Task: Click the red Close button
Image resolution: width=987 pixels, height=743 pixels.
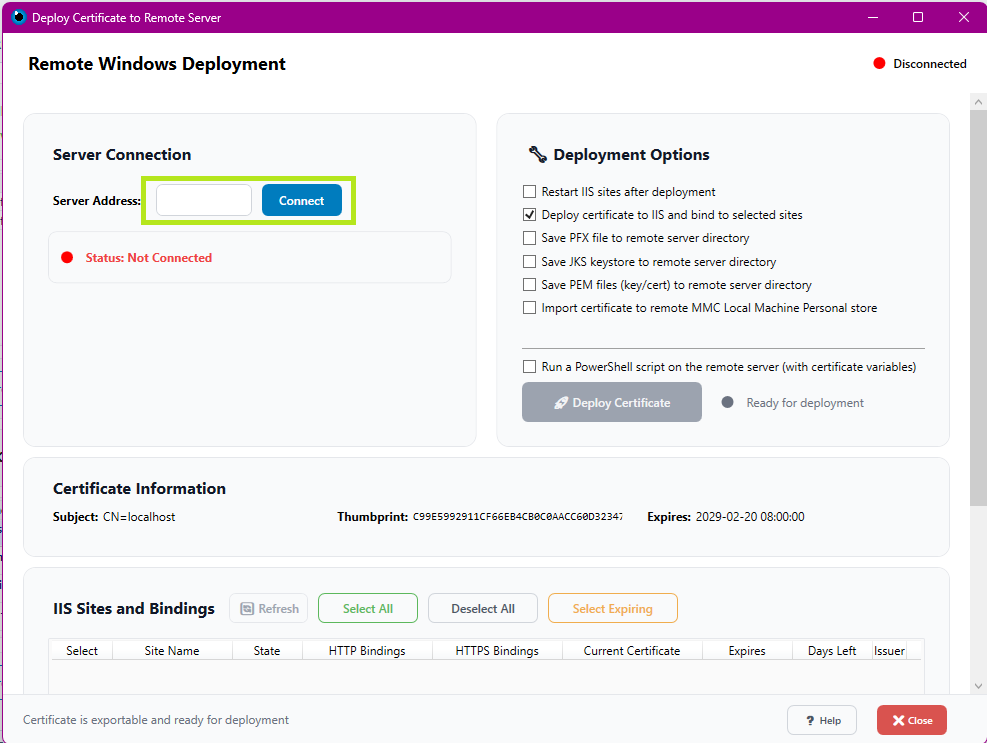Action: click(x=911, y=720)
